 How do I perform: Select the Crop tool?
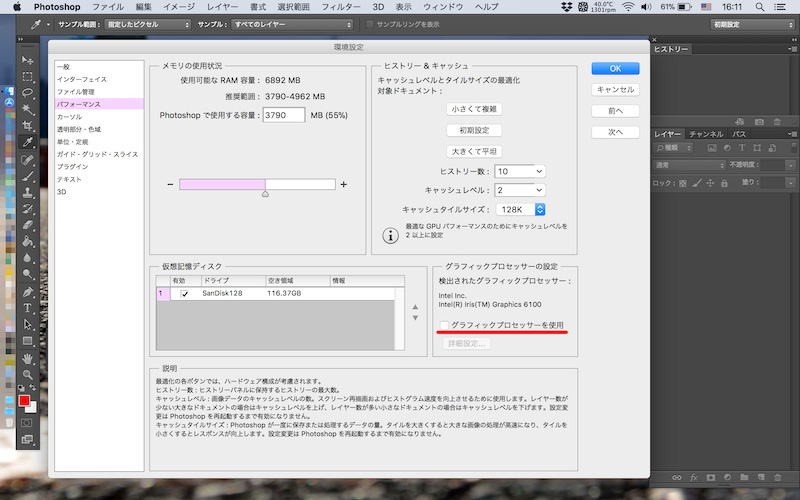tap(28, 126)
